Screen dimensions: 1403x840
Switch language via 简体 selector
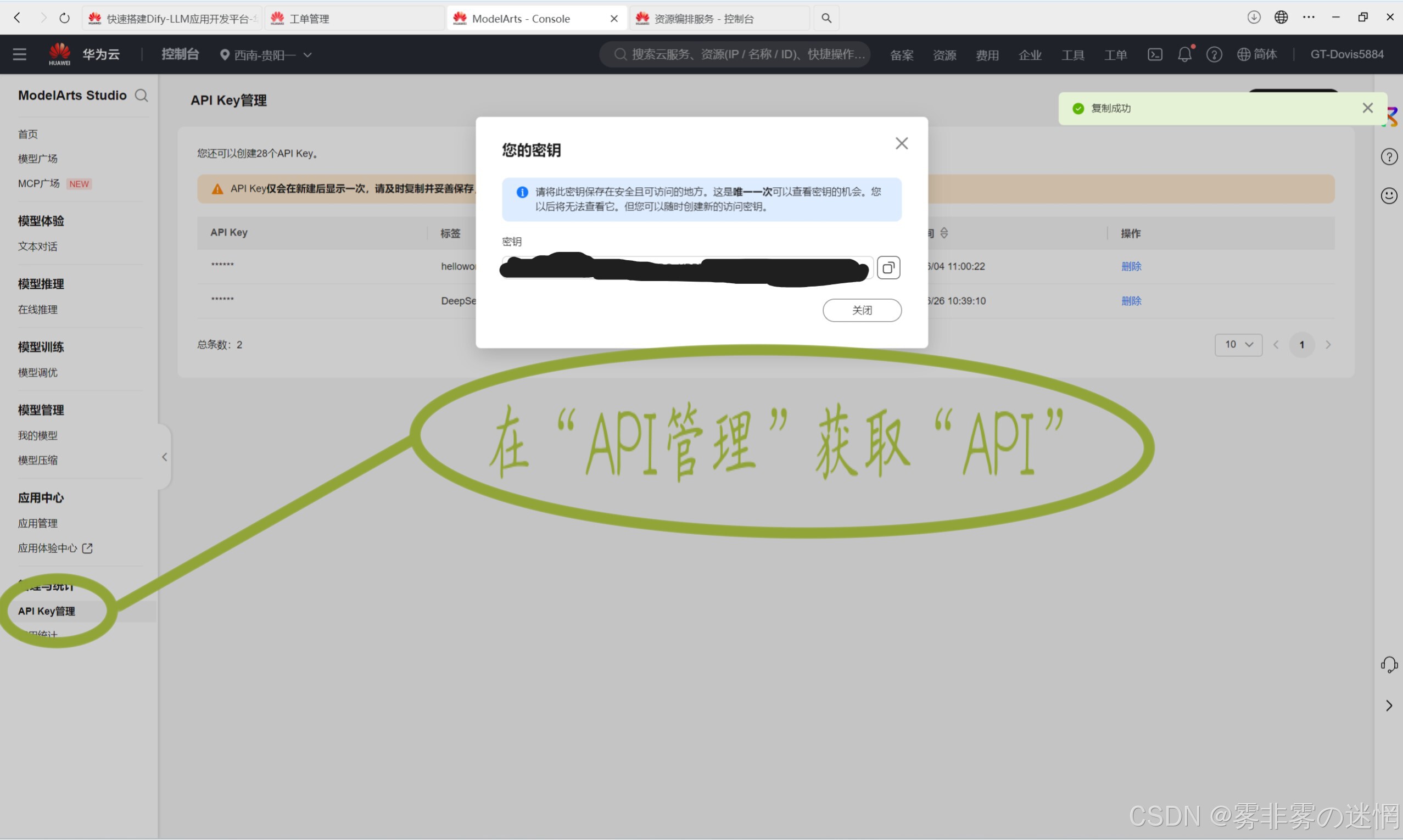coord(1257,54)
